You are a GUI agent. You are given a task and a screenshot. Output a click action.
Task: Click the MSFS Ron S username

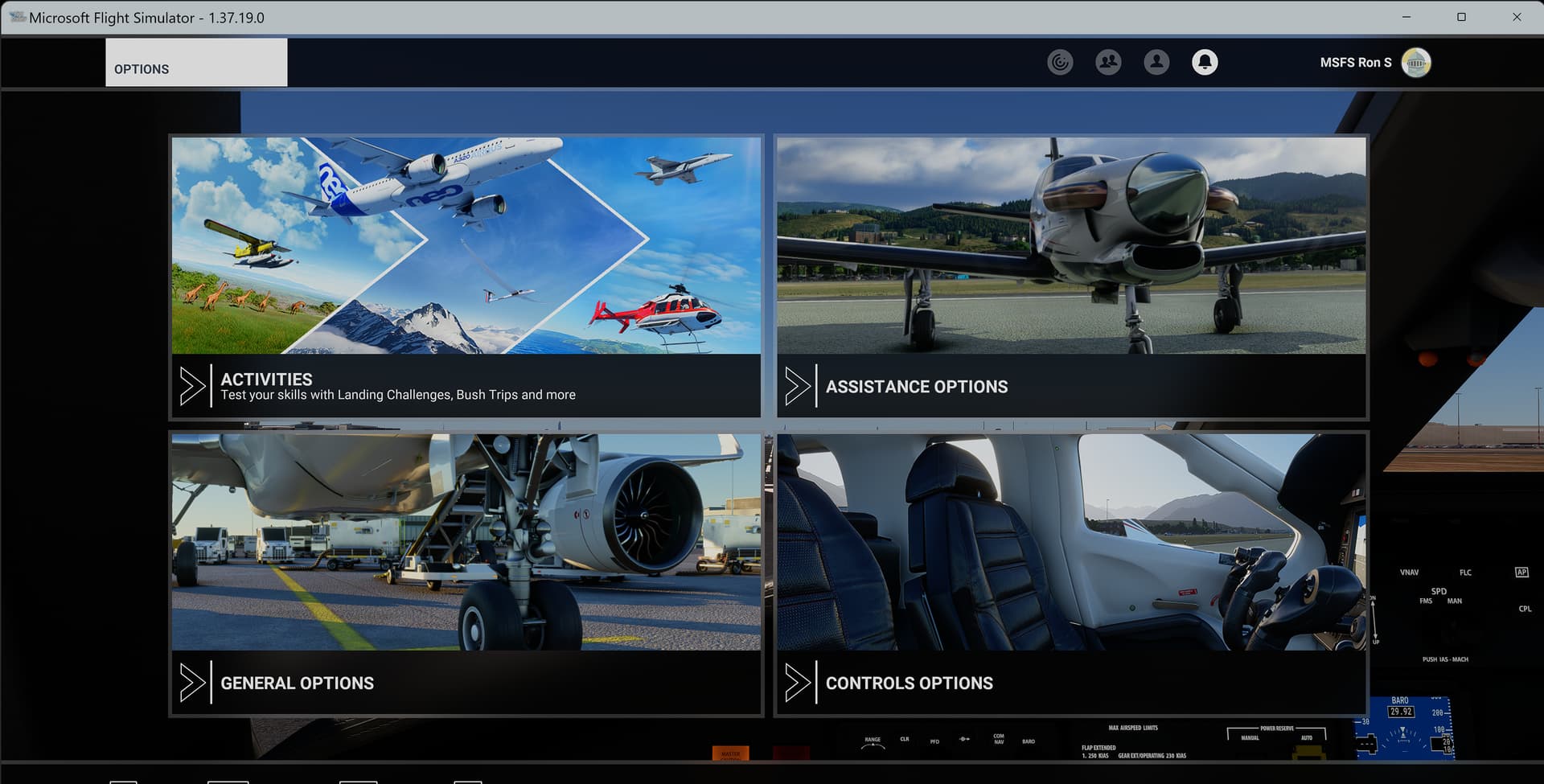[x=1356, y=63]
